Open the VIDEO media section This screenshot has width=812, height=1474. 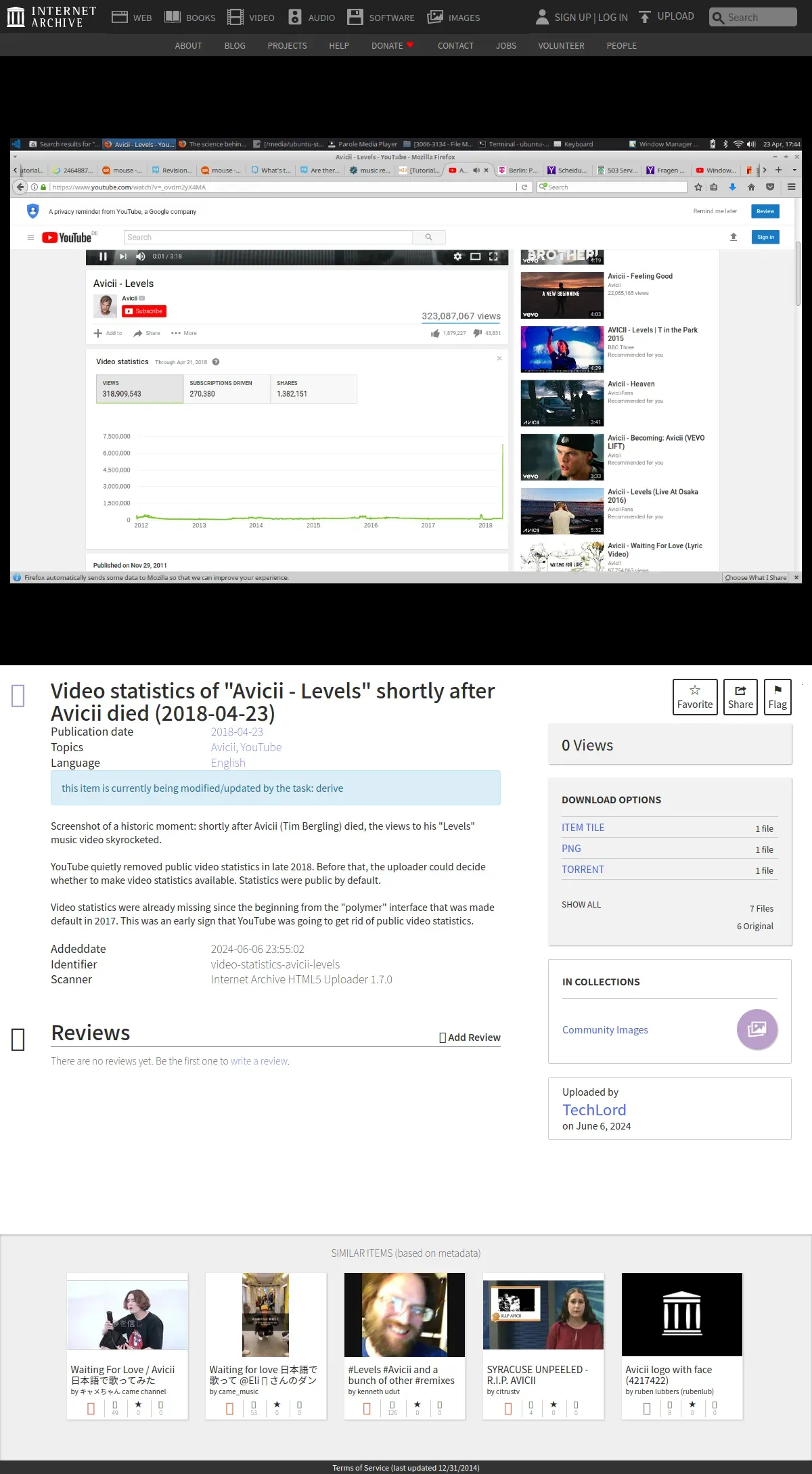(251, 18)
